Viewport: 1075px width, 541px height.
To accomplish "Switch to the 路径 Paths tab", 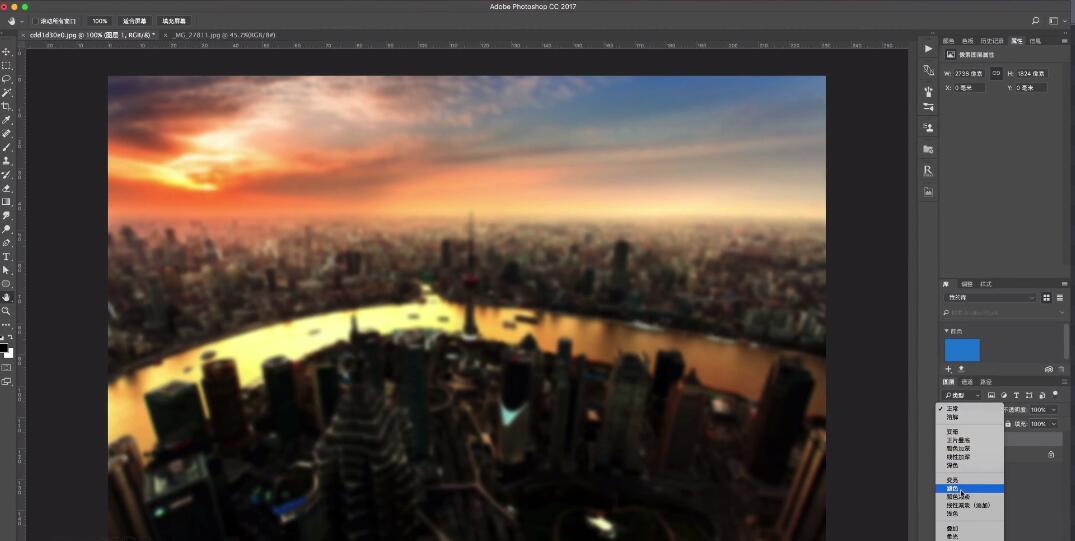I will [985, 381].
